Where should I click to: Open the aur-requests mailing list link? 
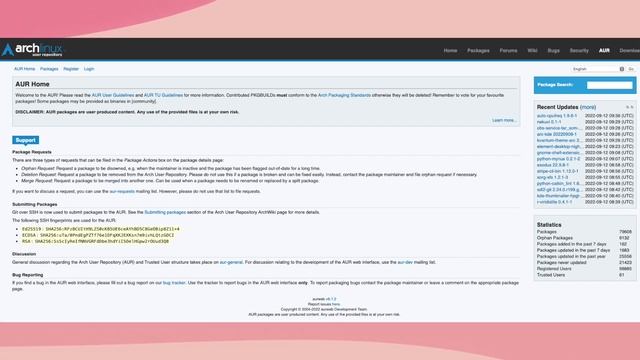(x=122, y=191)
